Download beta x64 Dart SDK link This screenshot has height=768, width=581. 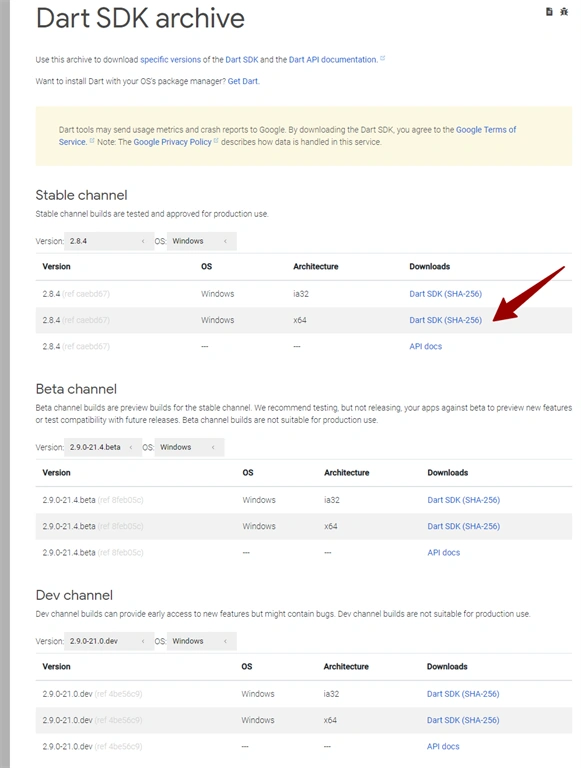[x=463, y=526]
